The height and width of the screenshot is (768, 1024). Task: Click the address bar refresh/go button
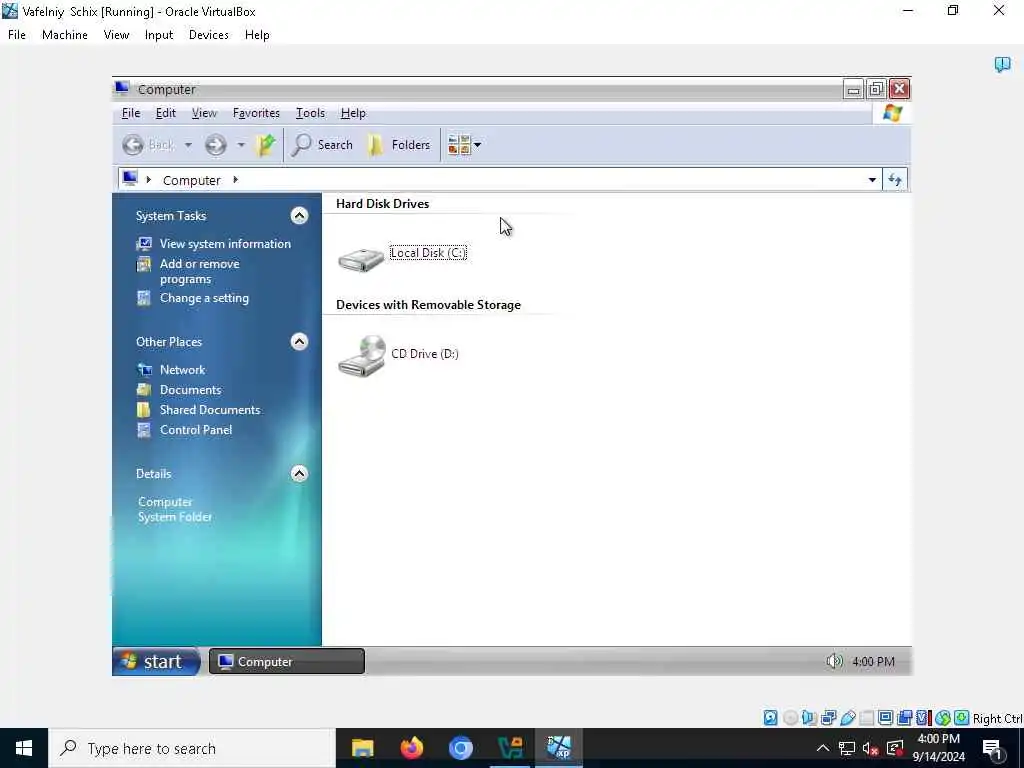(895, 180)
